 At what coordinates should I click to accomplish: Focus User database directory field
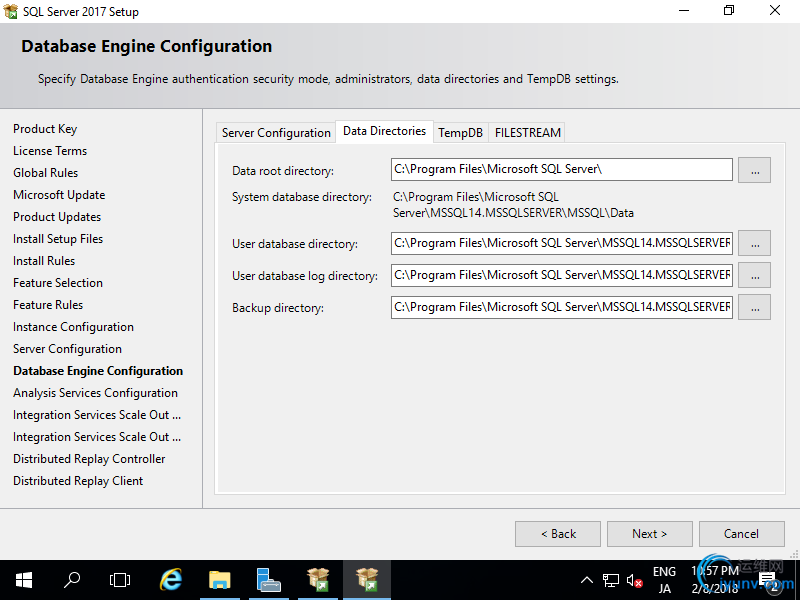562,243
